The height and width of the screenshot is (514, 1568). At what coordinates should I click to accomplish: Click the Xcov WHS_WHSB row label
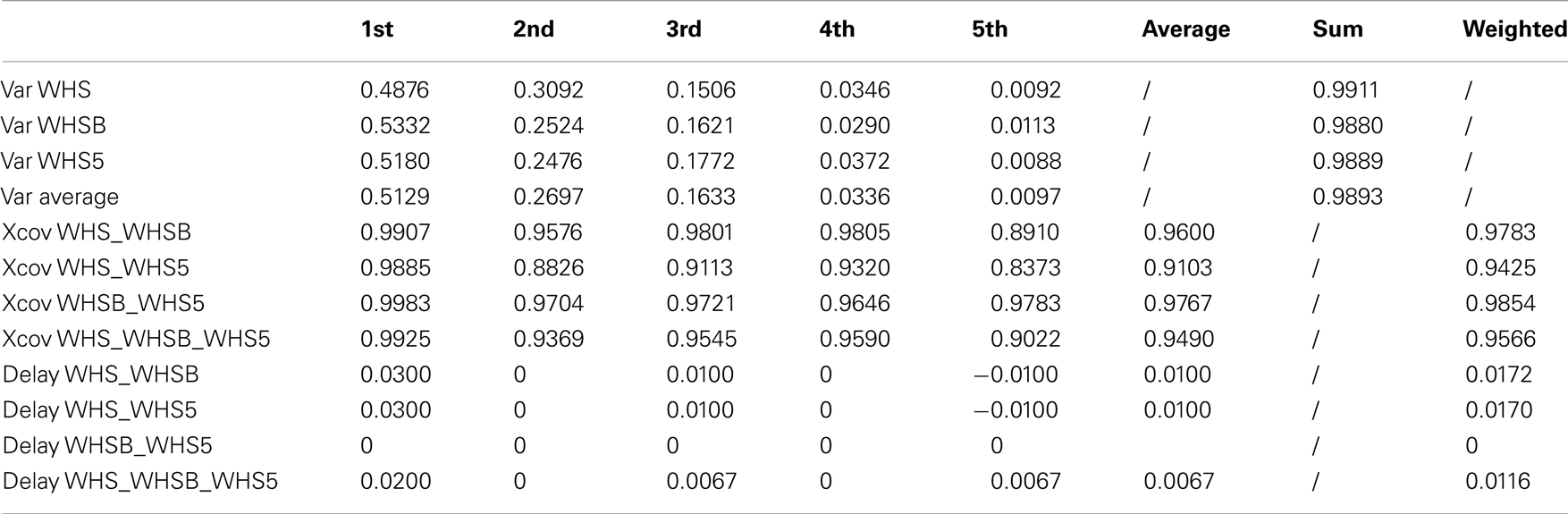[97, 232]
